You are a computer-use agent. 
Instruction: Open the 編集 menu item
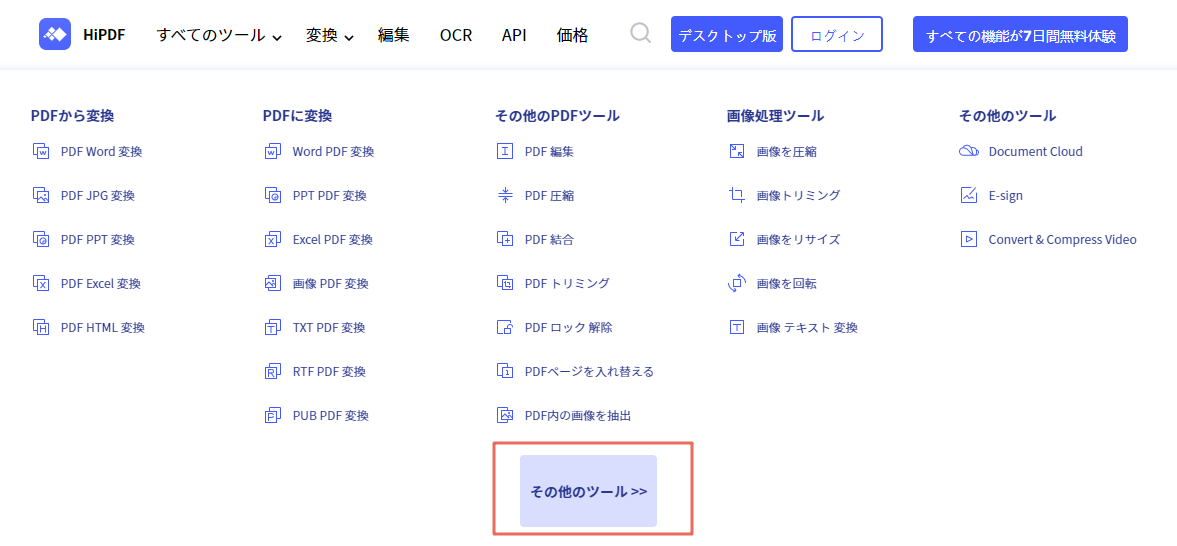pos(393,35)
